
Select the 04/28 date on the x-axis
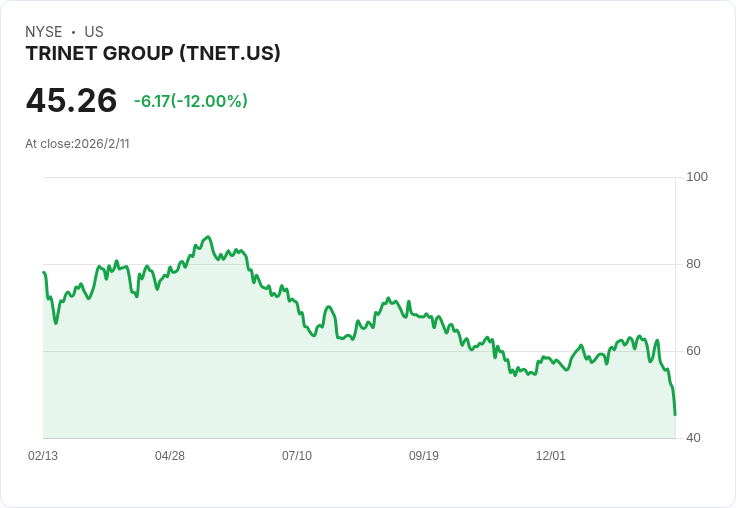(170, 456)
